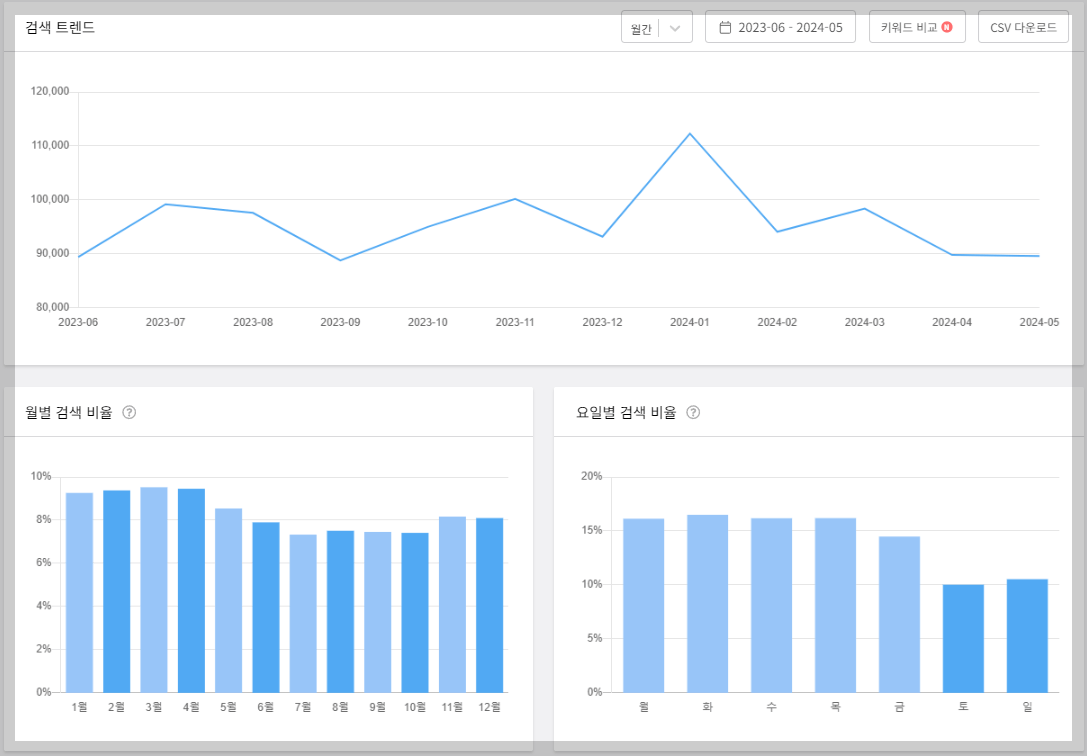This screenshot has height=756, width=1087.
Task: Click the 1월 bar in the monthly chart
Action: (80, 592)
